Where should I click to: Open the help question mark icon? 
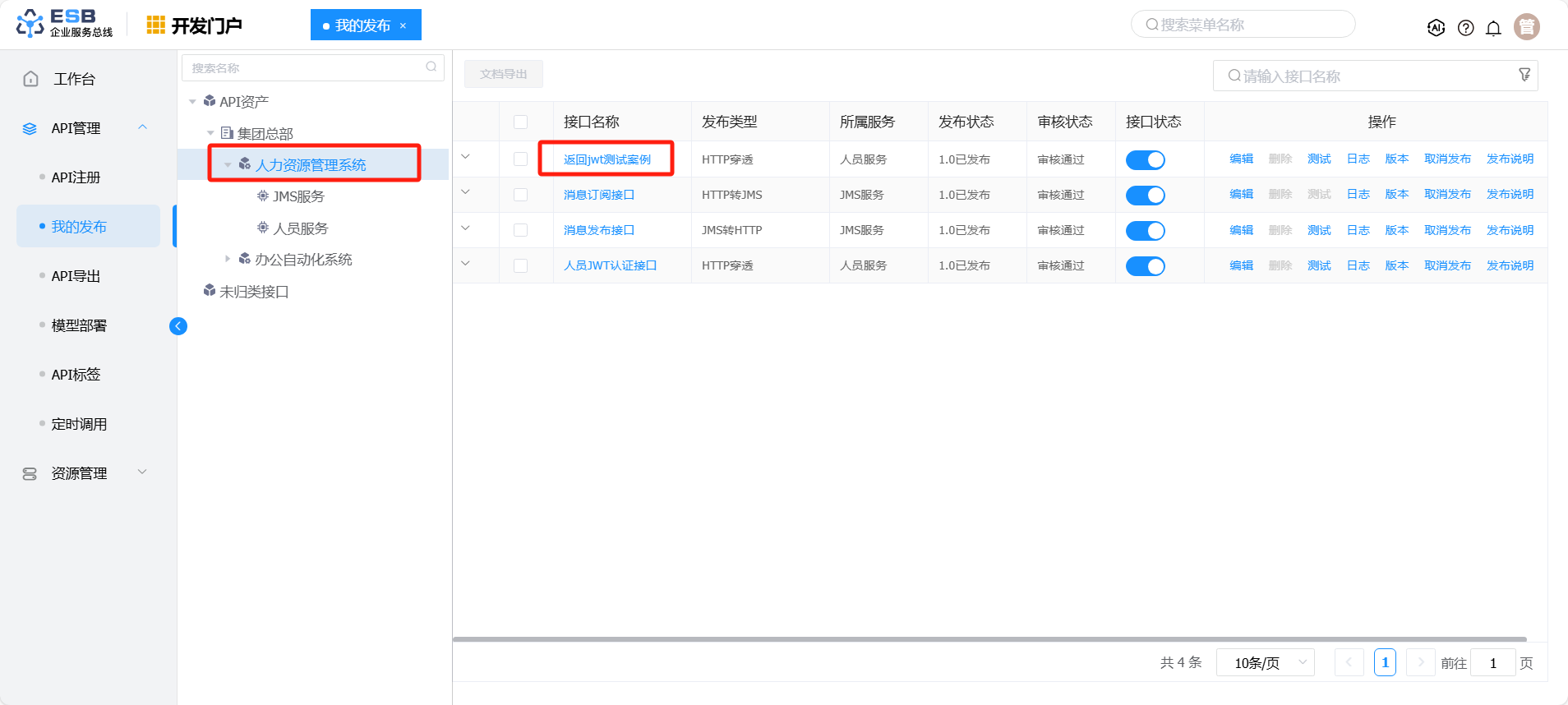pyautogui.click(x=1465, y=28)
